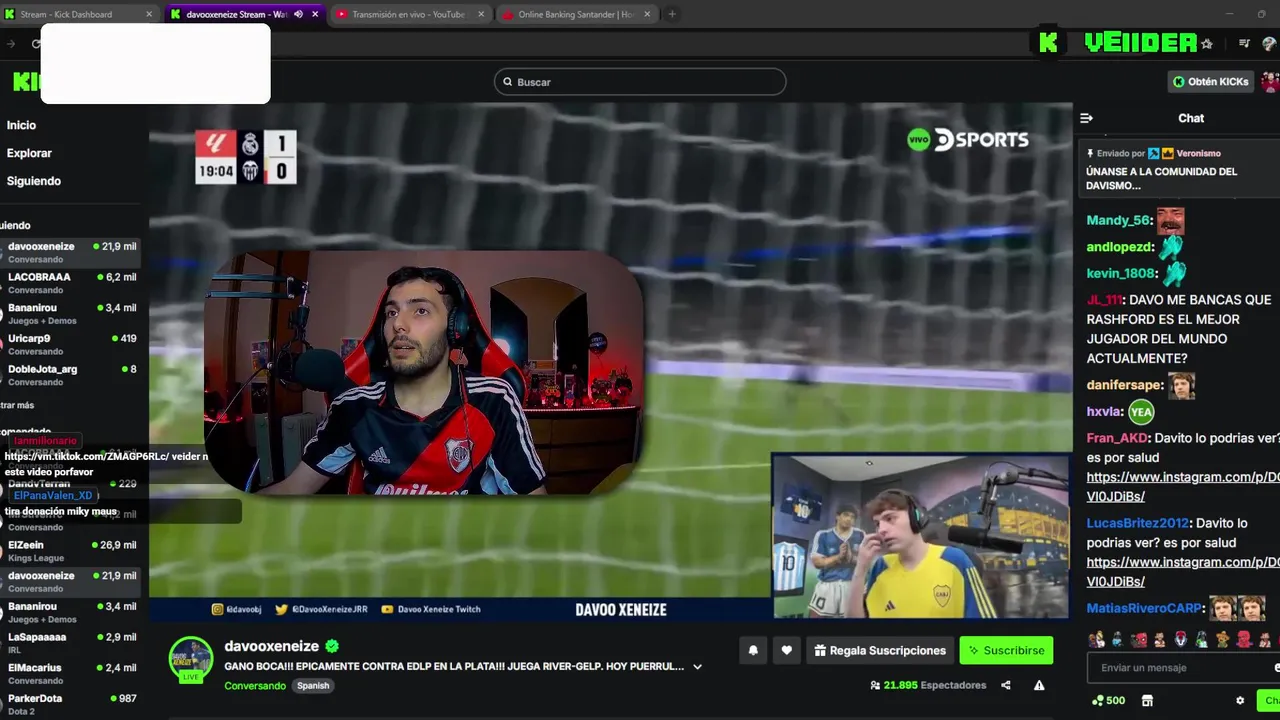Screen dimensions: 1280x720
Task: Open the chat shop store icon
Action: coord(1147,701)
